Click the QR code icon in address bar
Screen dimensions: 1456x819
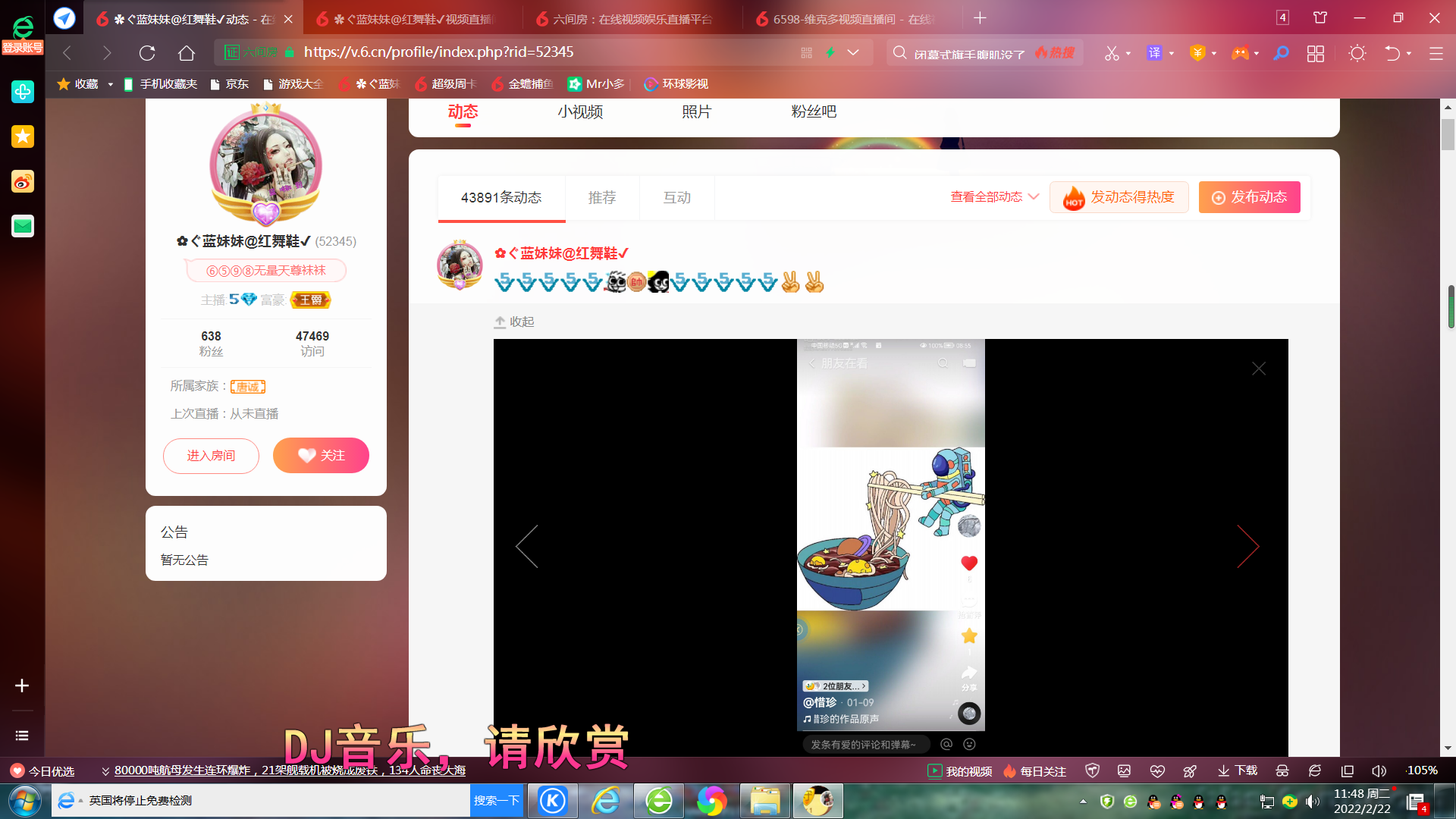[x=806, y=53]
